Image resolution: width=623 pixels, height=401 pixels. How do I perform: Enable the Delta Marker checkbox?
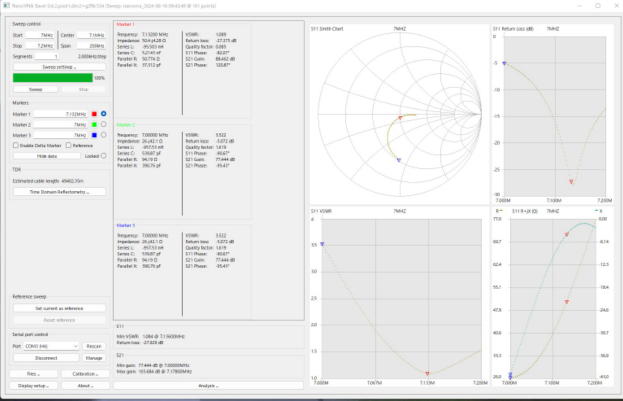(x=16, y=146)
